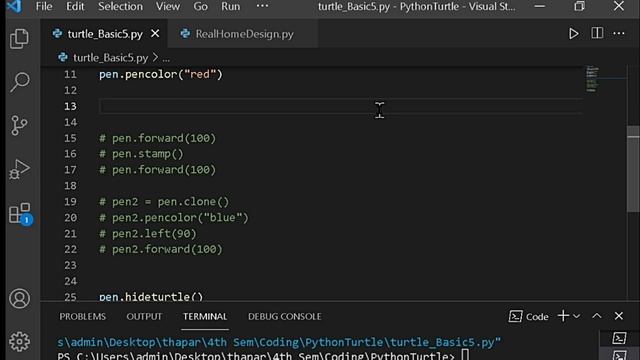Open editor More Actions ellipsis
640x360 pixels.
[619, 33]
